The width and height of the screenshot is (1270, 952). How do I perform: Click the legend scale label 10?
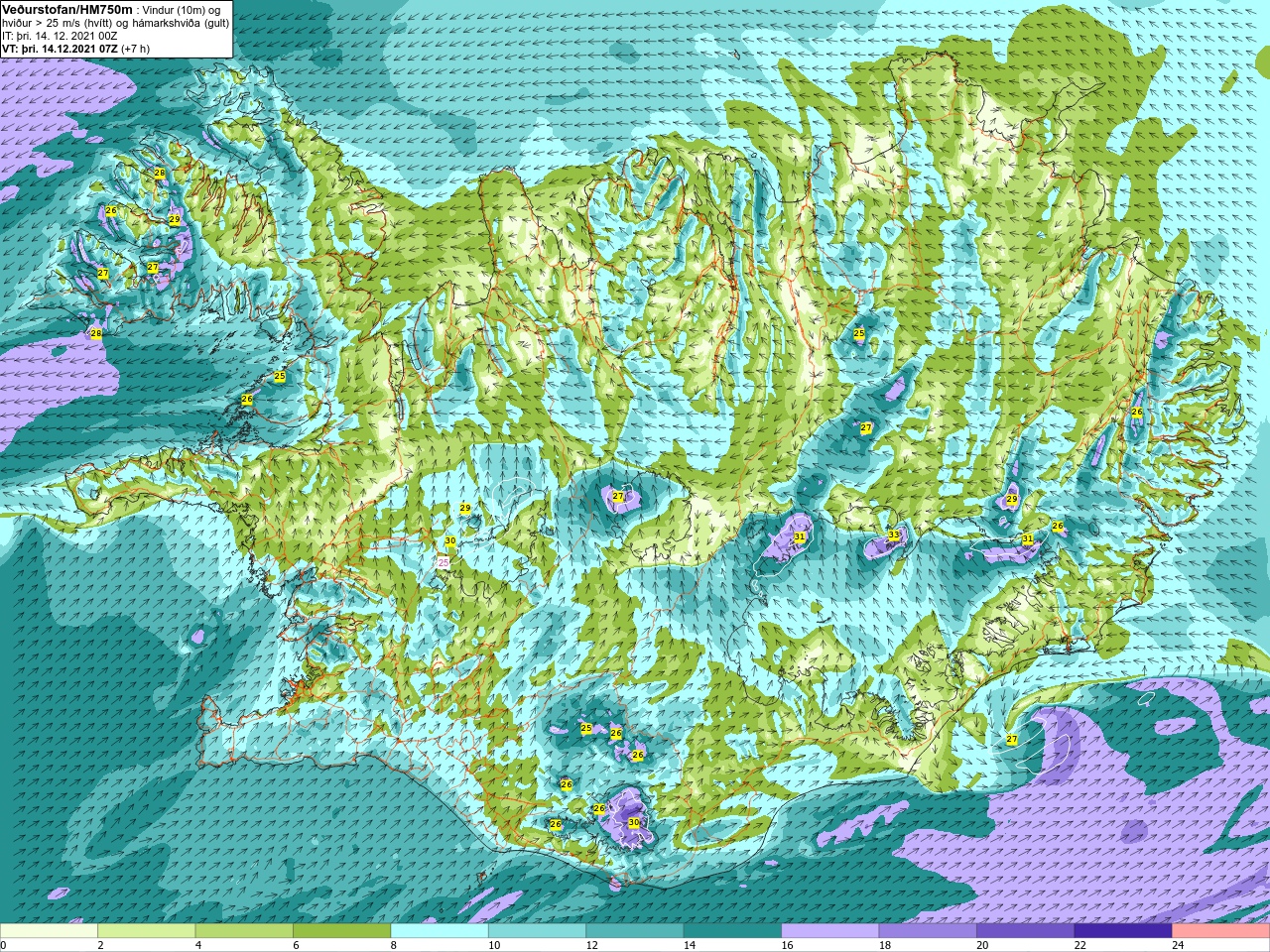pos(494,945)
